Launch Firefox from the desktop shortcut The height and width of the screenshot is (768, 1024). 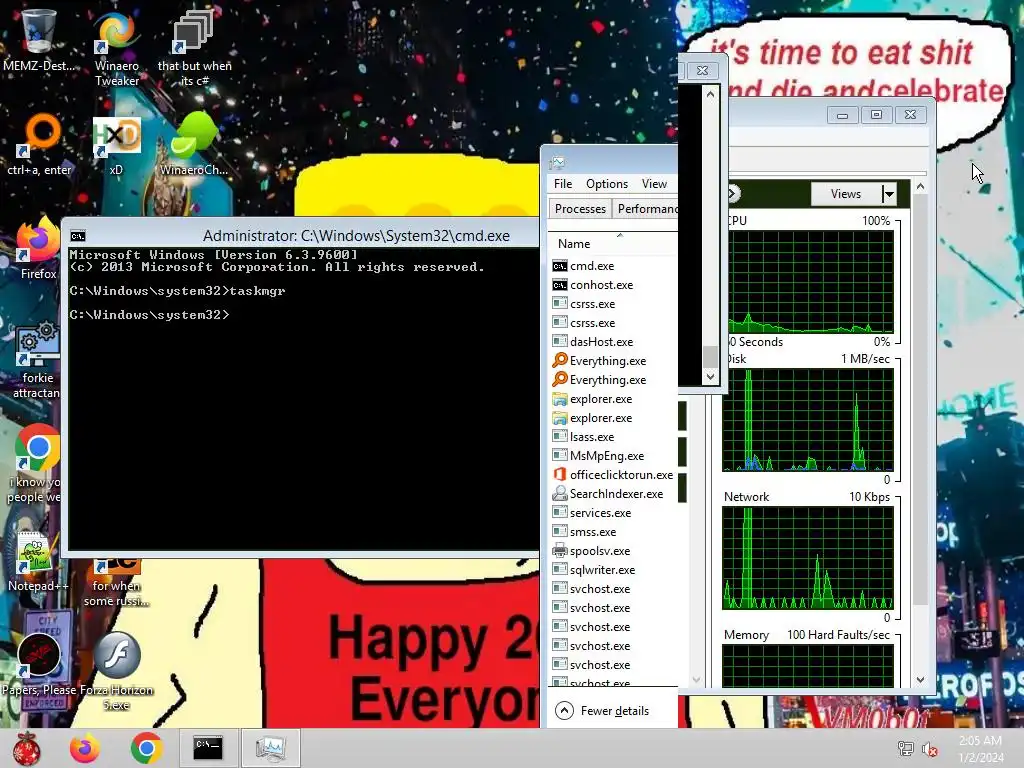click(x=38, y=248)
